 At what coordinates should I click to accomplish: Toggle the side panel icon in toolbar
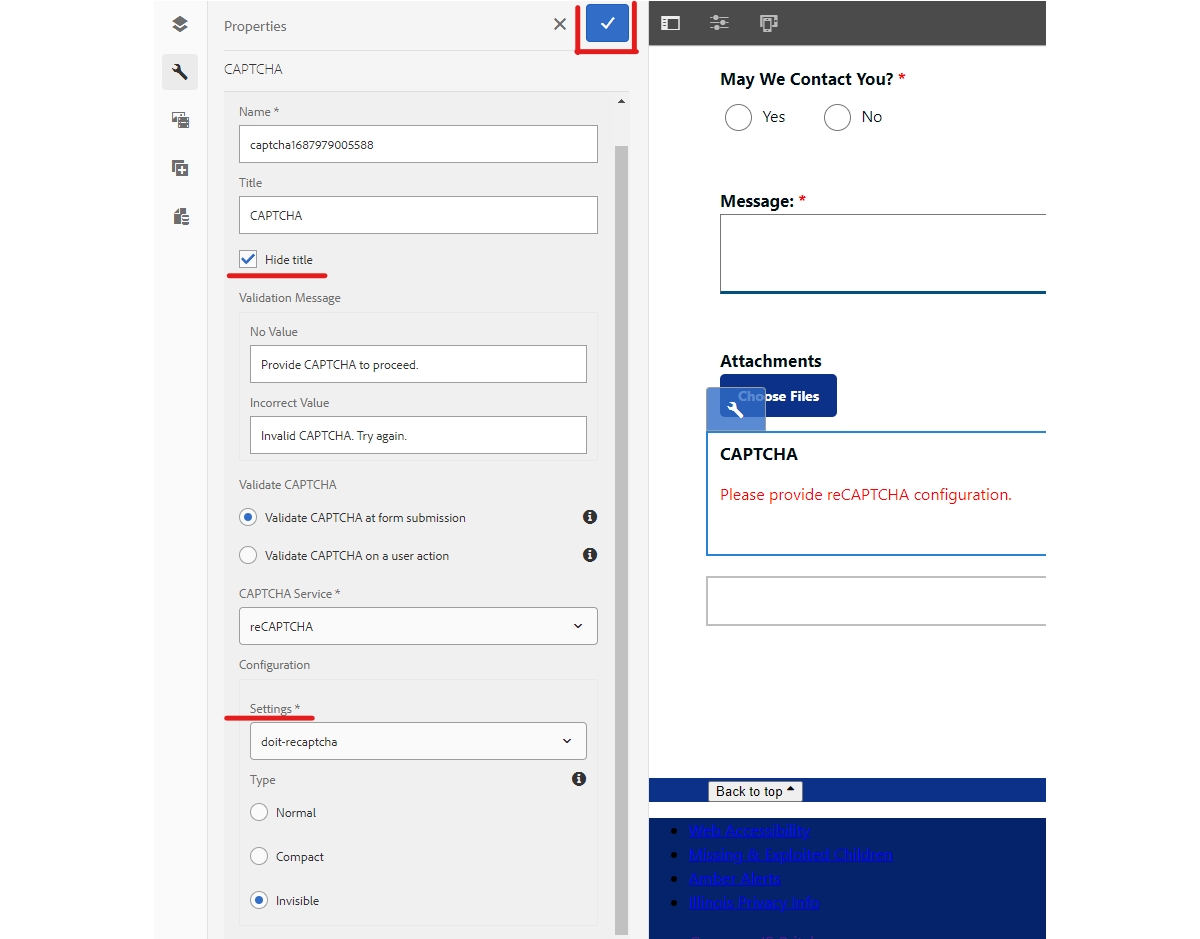click(670, 23)
